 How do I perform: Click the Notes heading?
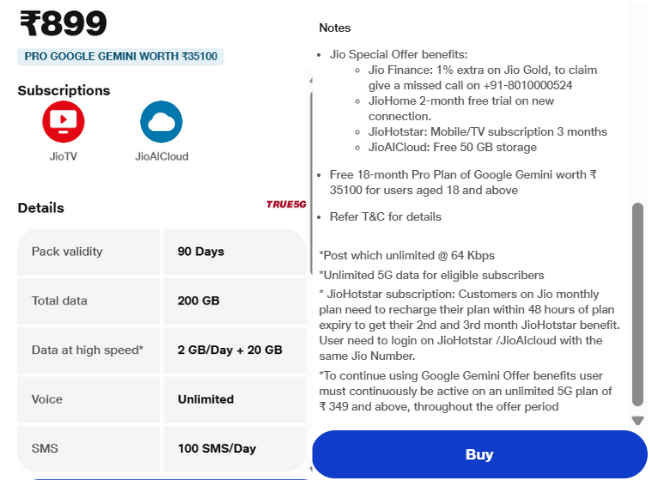(x=335, y=28)
